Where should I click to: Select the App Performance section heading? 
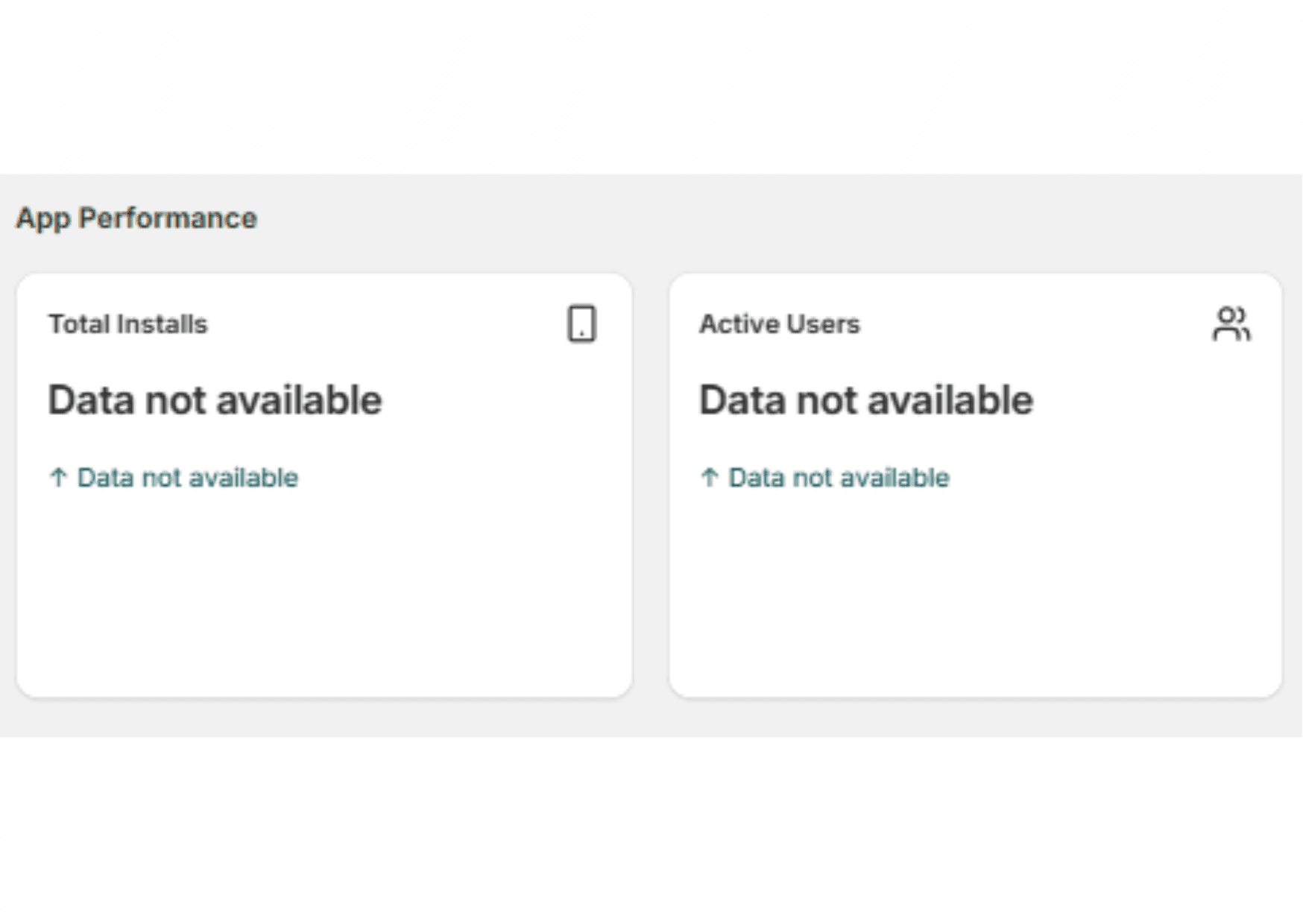136,218
